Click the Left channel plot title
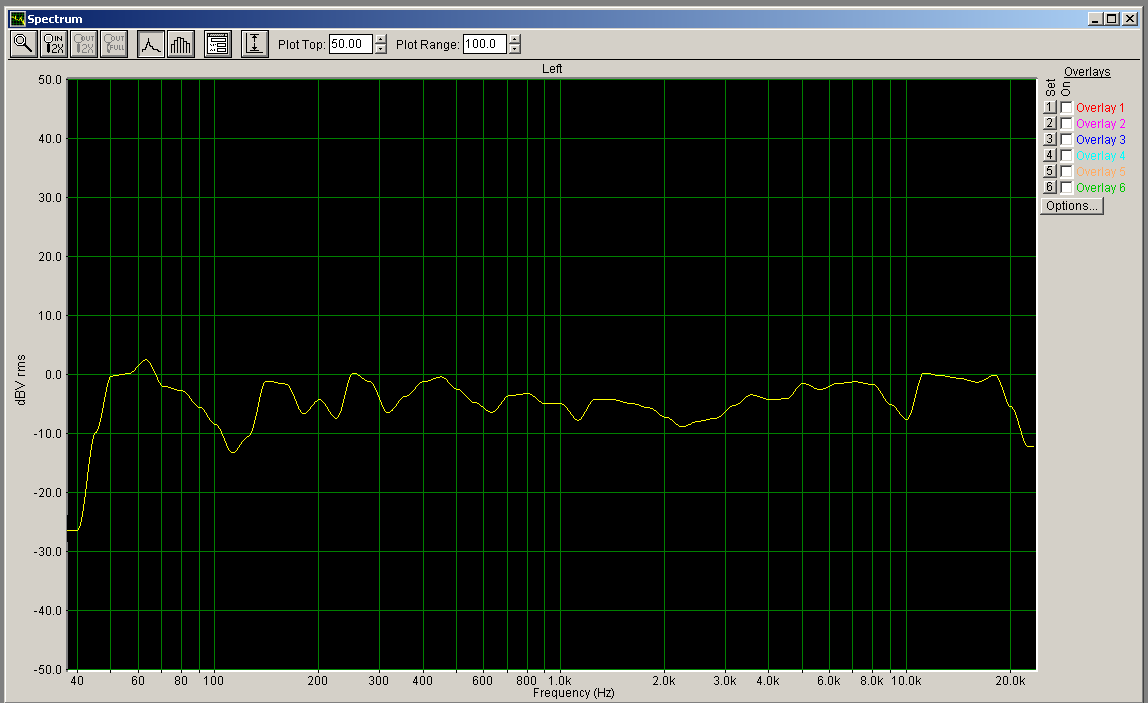1148x703 pixels. [552, 69]
